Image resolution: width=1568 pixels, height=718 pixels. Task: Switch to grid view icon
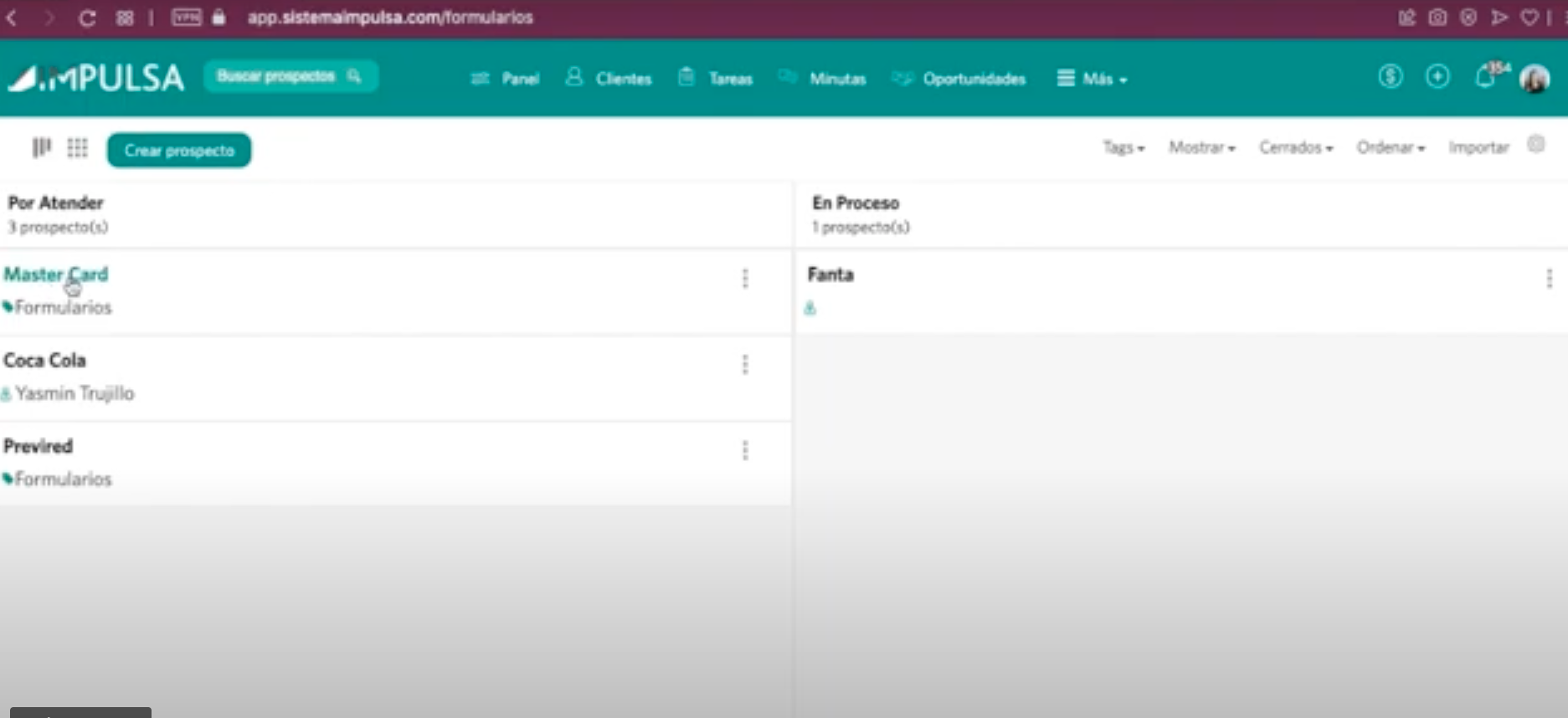tap(77, 148)
